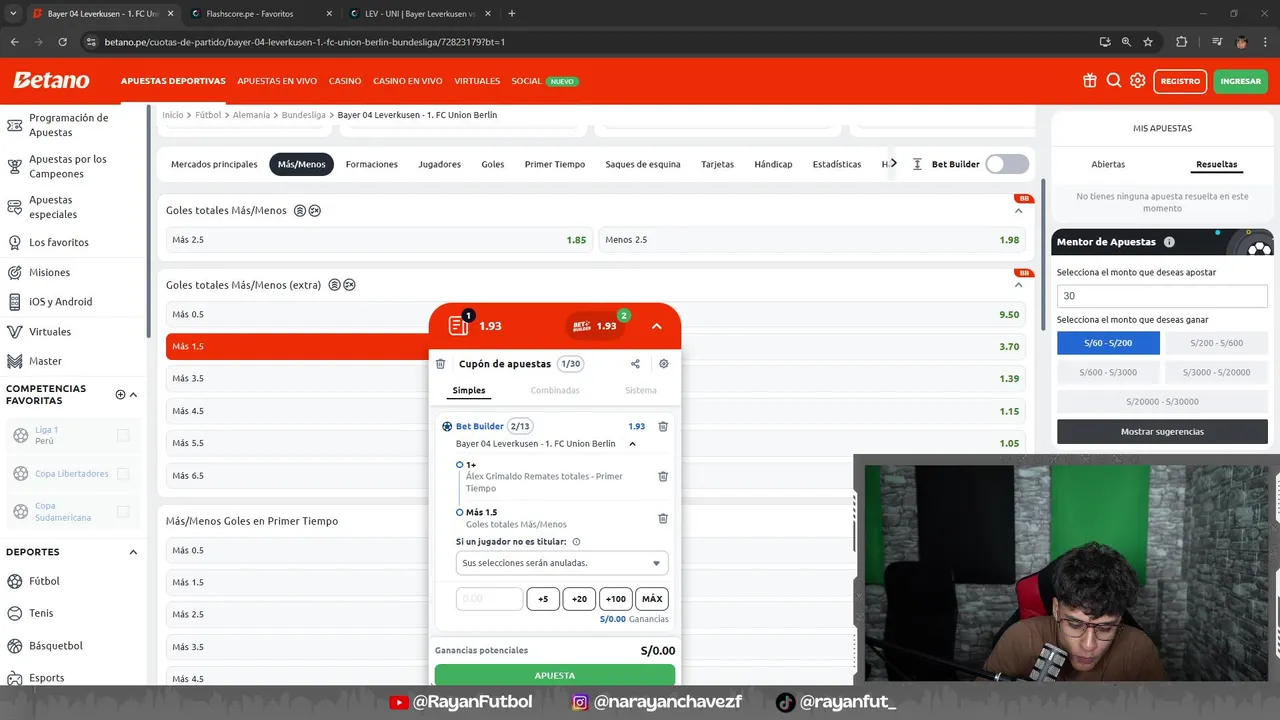The width and height of the screenshot is (1280, 720).
Task: Check the Liga 1 Perú favorite checkbox
Action: tap(123, 435)
